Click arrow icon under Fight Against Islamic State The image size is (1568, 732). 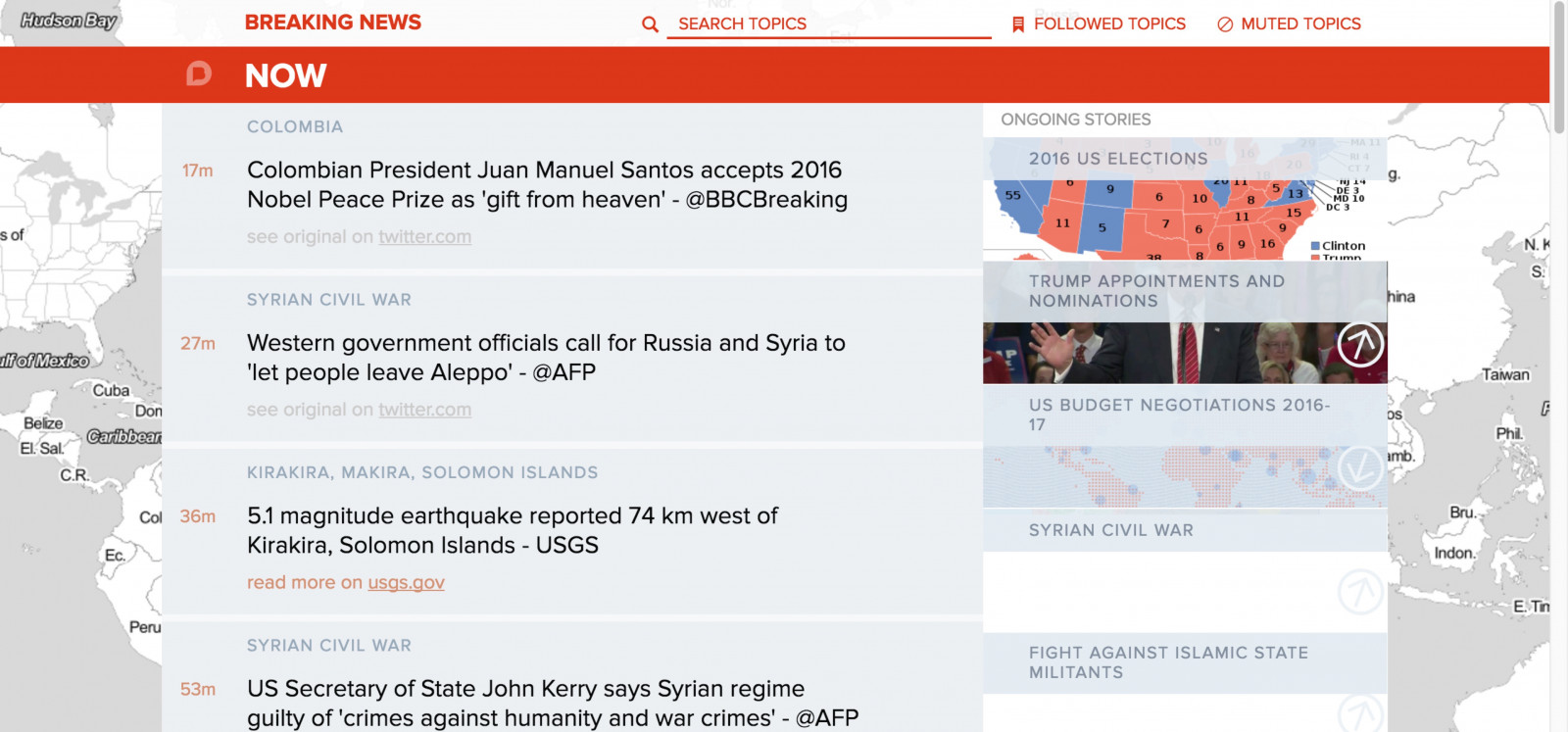pyautogui.click(x=1360, y=713)
